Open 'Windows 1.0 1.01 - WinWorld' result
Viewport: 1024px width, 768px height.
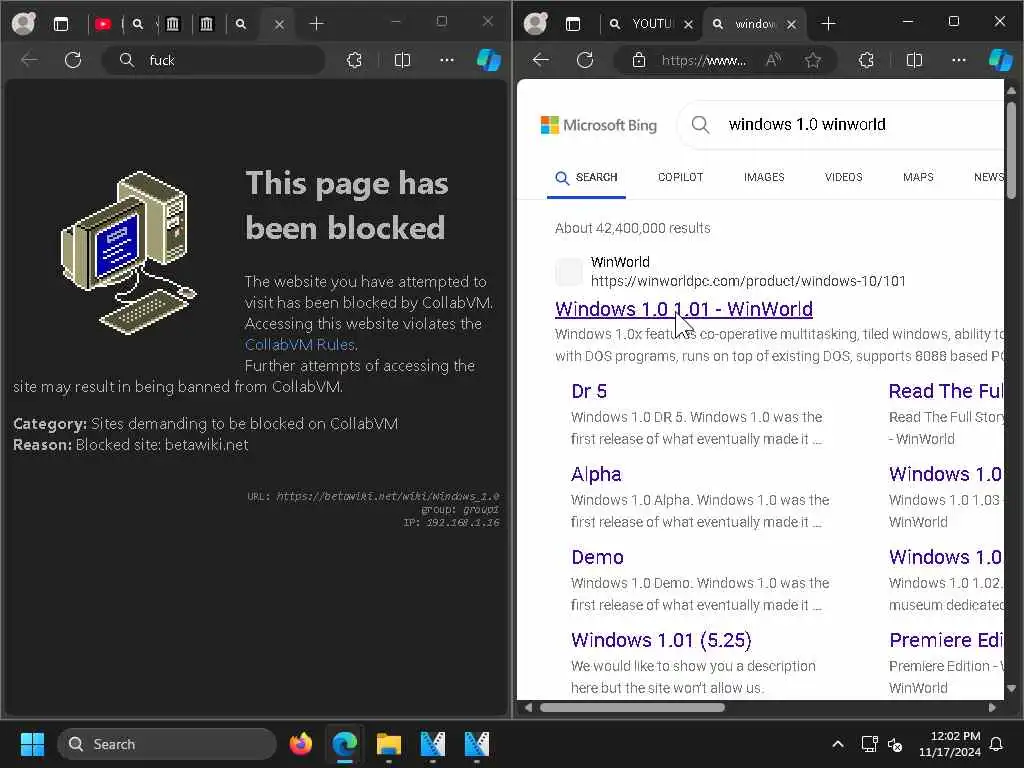pyautogui.click(x=684, y=308)
